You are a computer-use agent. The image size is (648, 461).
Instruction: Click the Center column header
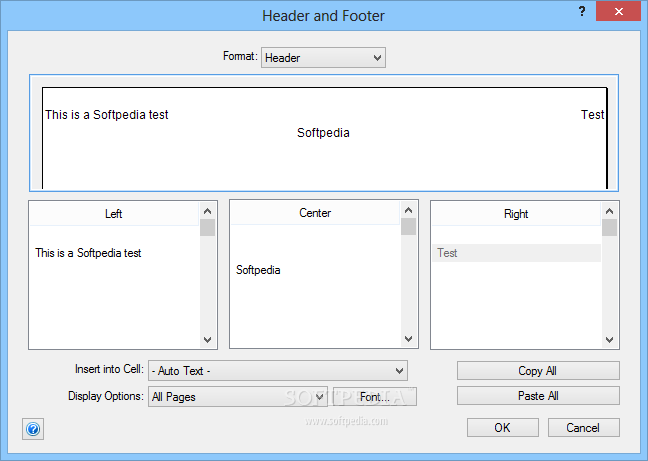(315, 213)
